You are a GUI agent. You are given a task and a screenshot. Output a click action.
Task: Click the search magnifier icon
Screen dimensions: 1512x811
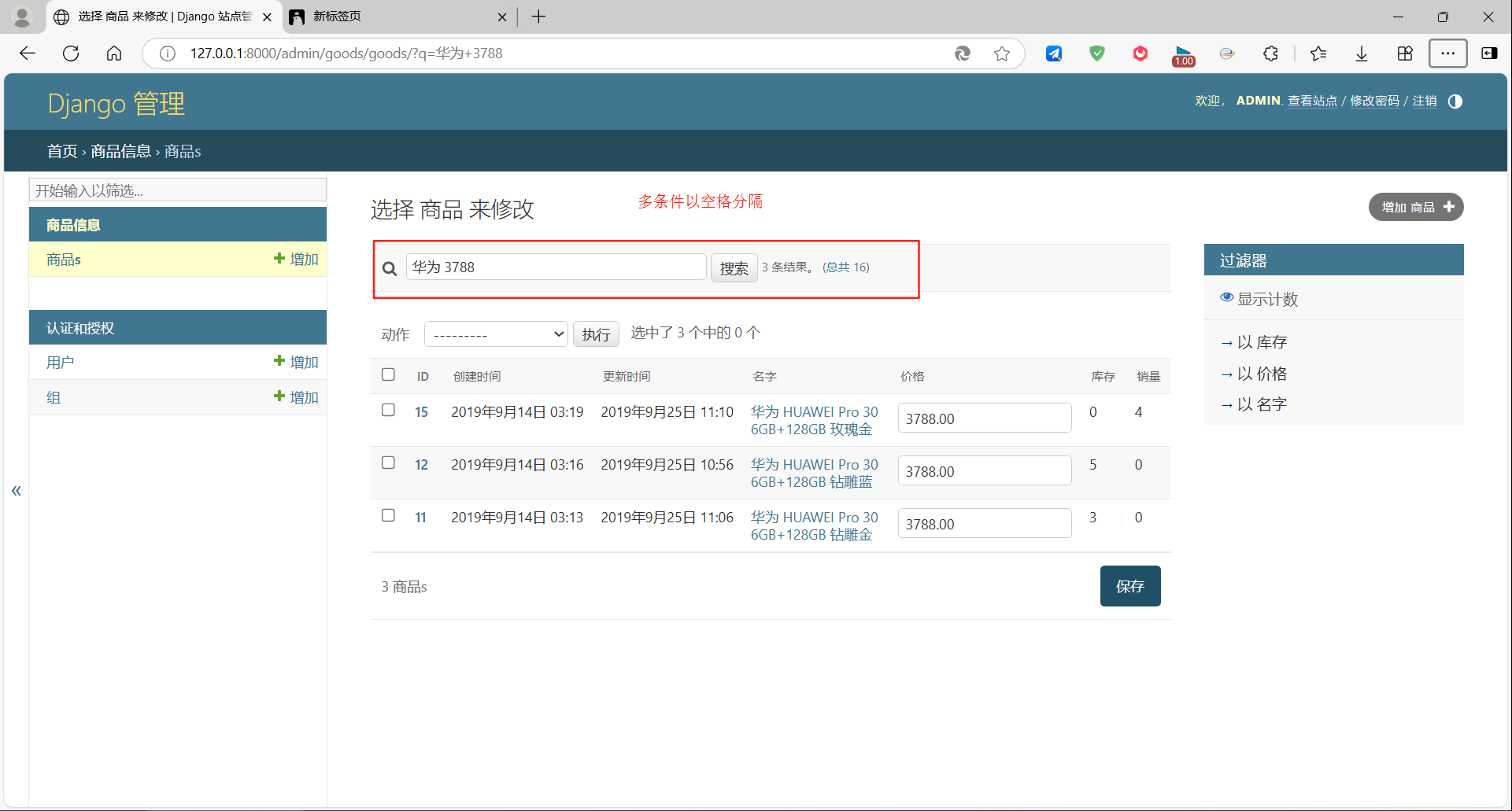pyautogui.click(x=389, y=268)
